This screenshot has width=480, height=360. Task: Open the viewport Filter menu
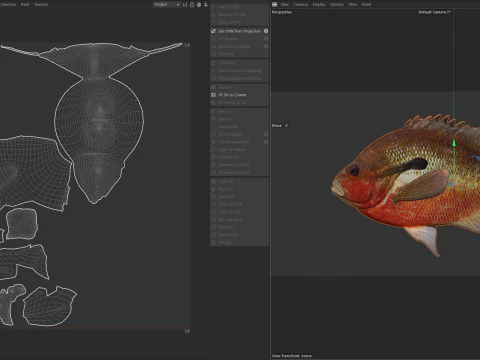point(353,4)
